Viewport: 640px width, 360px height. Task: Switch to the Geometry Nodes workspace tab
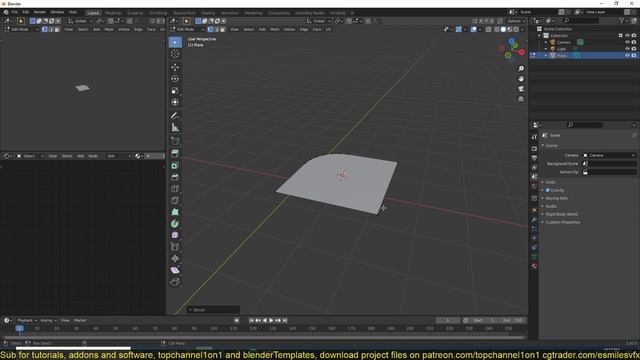(310, 13)
